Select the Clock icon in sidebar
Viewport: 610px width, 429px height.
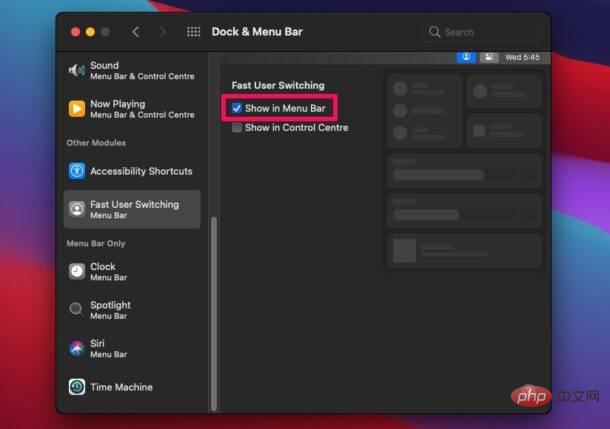[x=77, y=272]
